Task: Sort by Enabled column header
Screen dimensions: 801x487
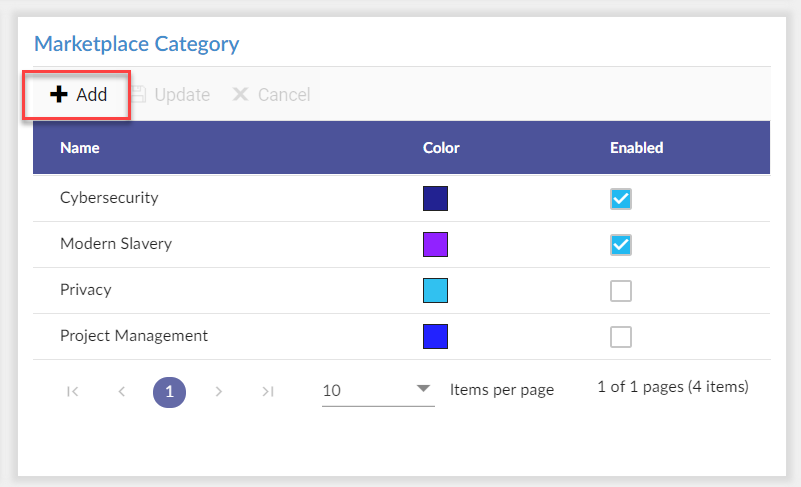Action: tap(637, 148)
